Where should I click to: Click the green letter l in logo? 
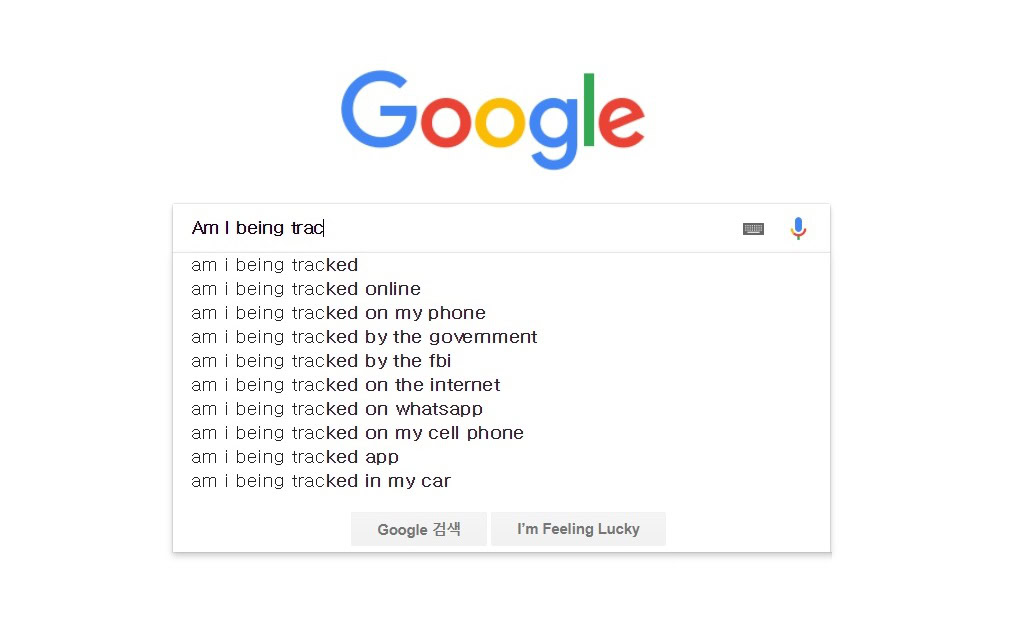(590, 110)
